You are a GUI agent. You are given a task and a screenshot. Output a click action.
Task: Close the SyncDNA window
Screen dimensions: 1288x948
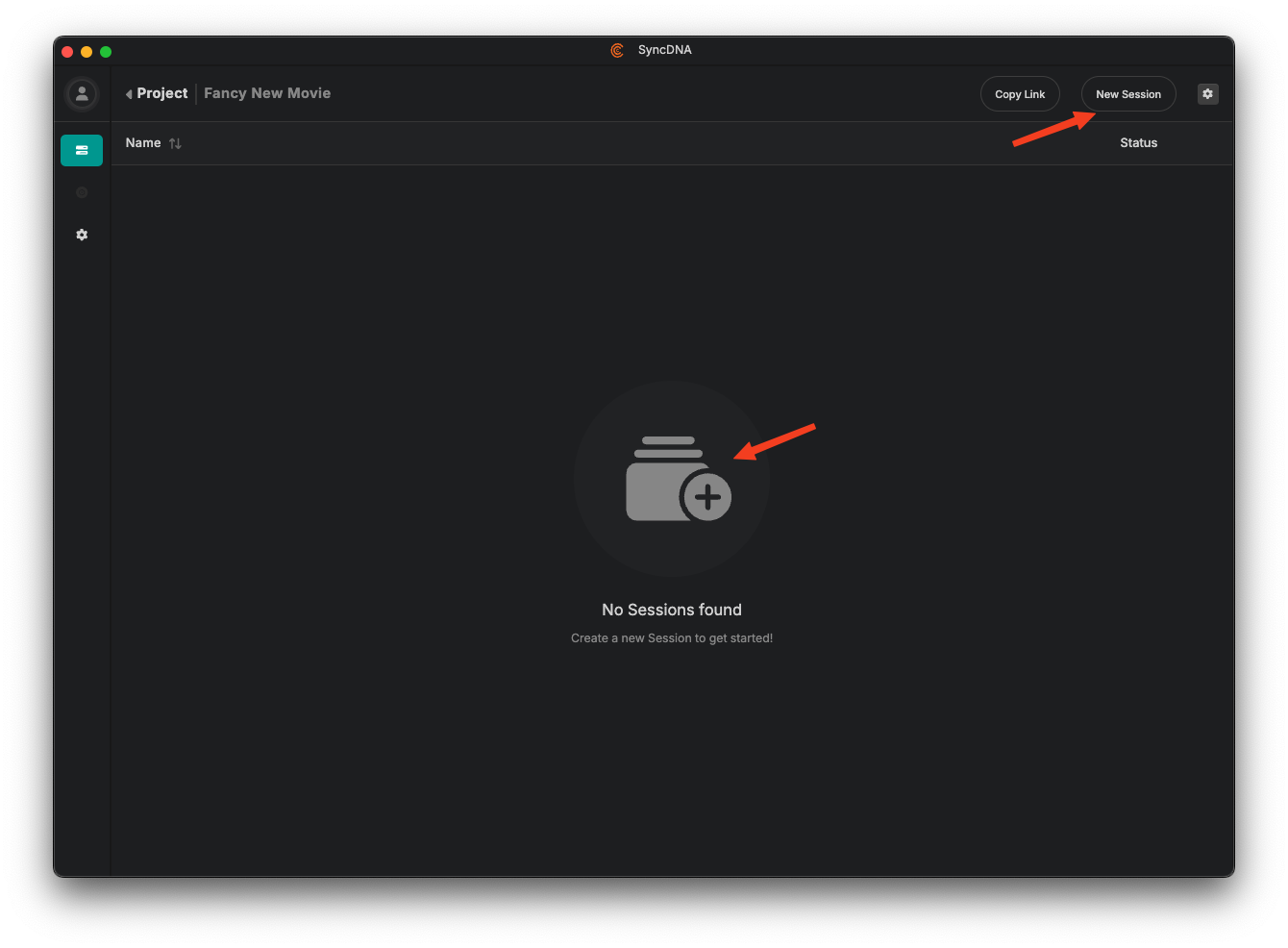coord(67,52)
